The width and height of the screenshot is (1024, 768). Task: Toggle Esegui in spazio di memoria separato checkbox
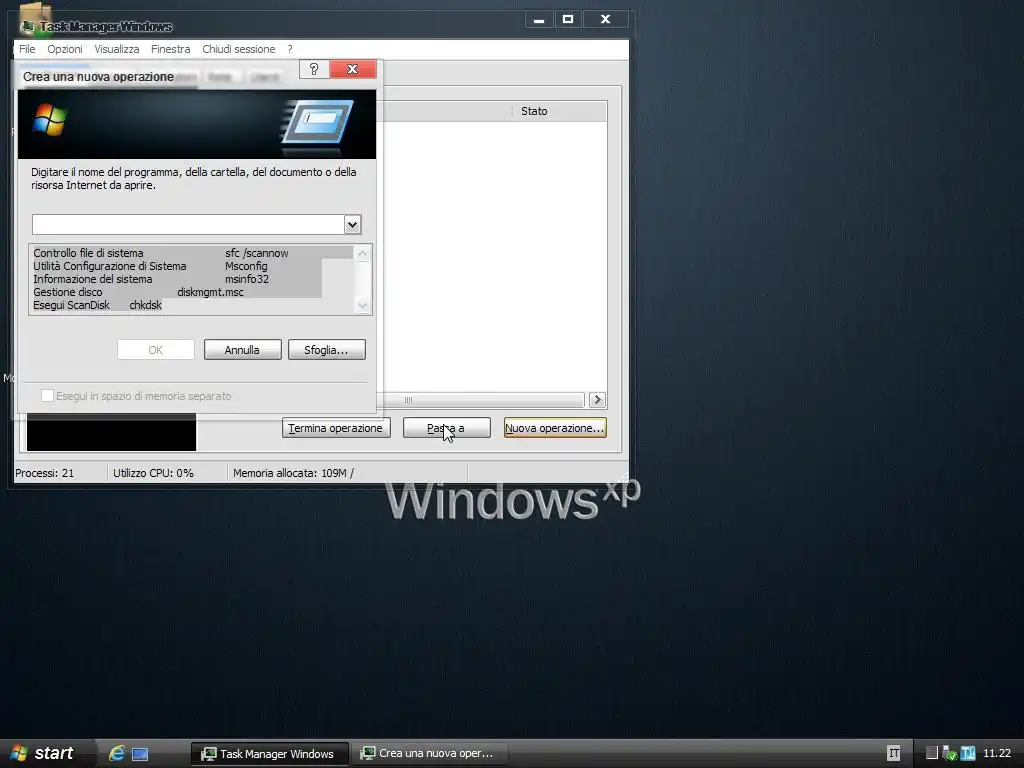coord(47,395)
